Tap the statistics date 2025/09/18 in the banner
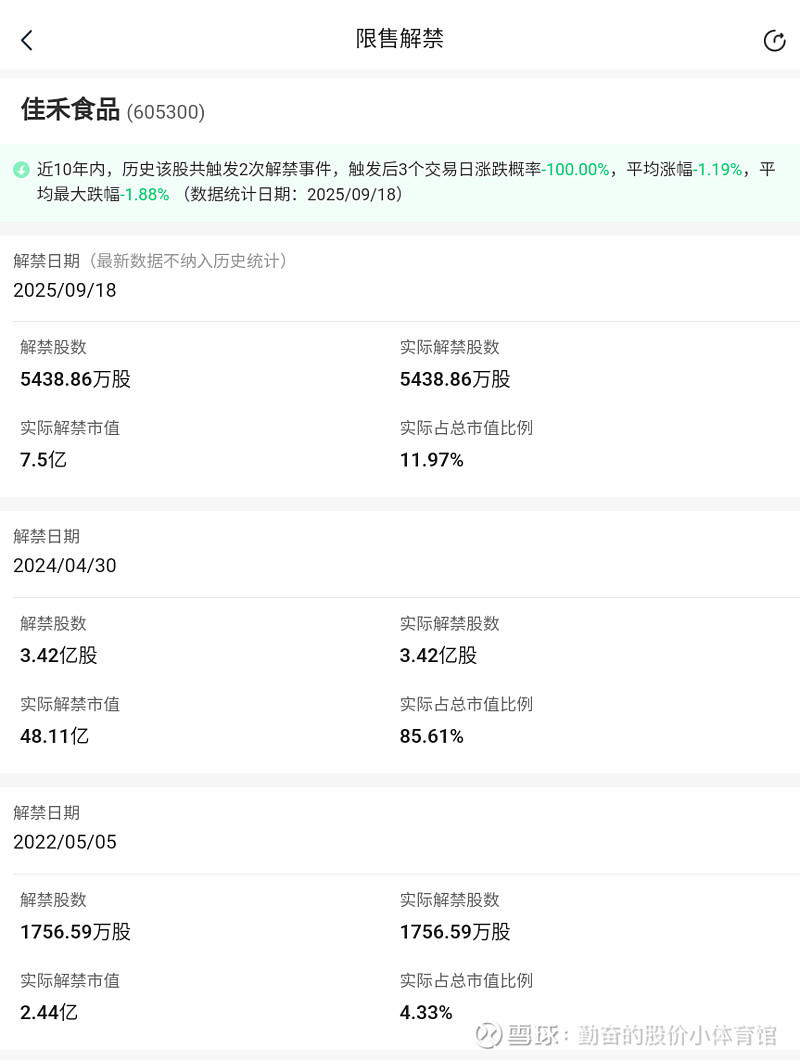The width and height of the screenshot is (800, 1060). point(350,195)
